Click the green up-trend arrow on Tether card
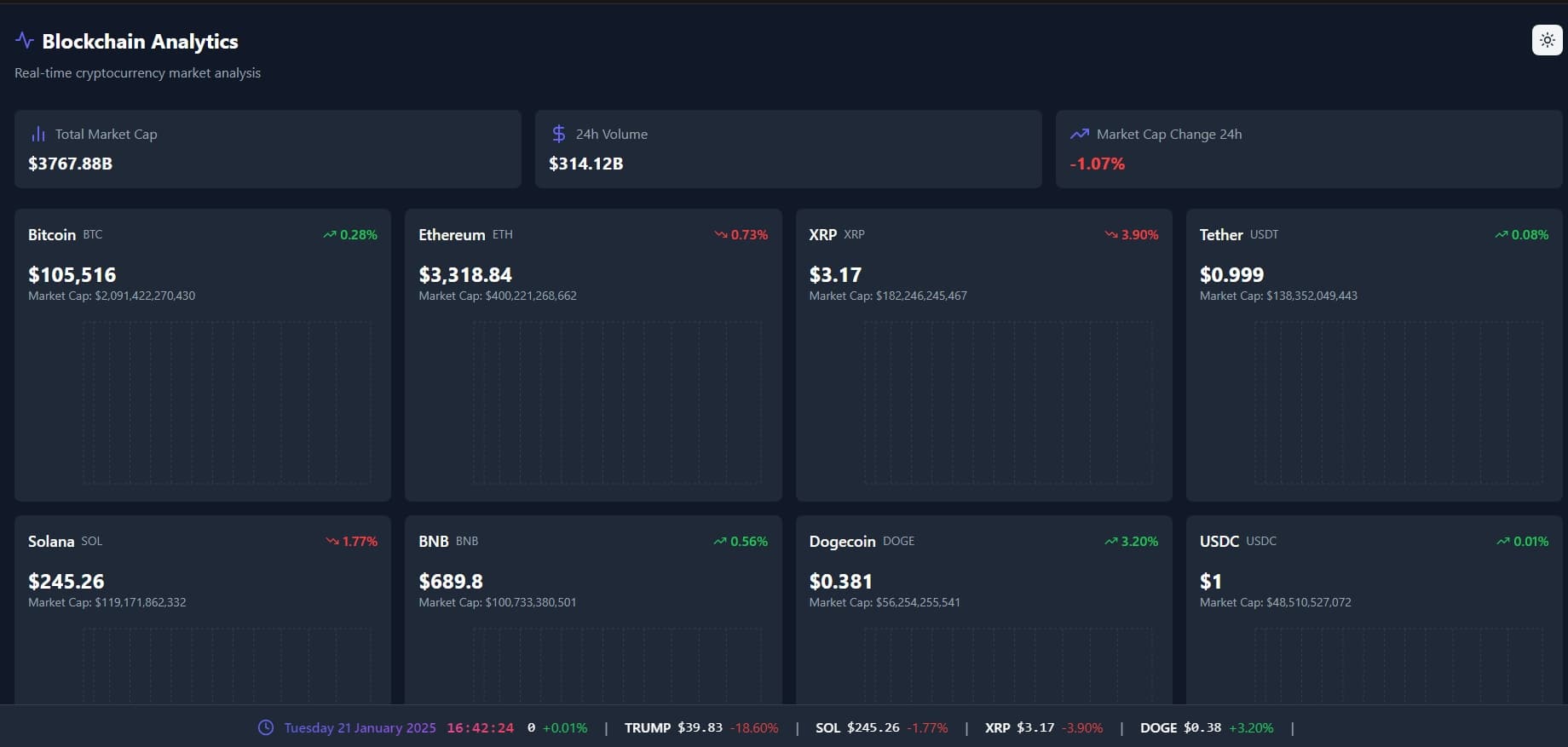 [1502, 234]
